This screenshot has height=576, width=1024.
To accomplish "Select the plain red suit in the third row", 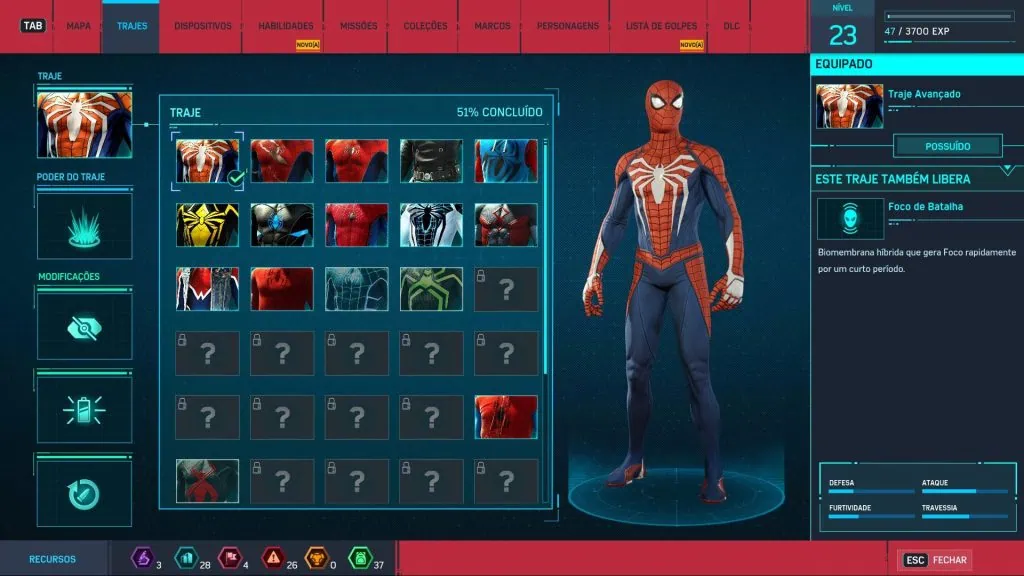I will (x=282, y=289).
